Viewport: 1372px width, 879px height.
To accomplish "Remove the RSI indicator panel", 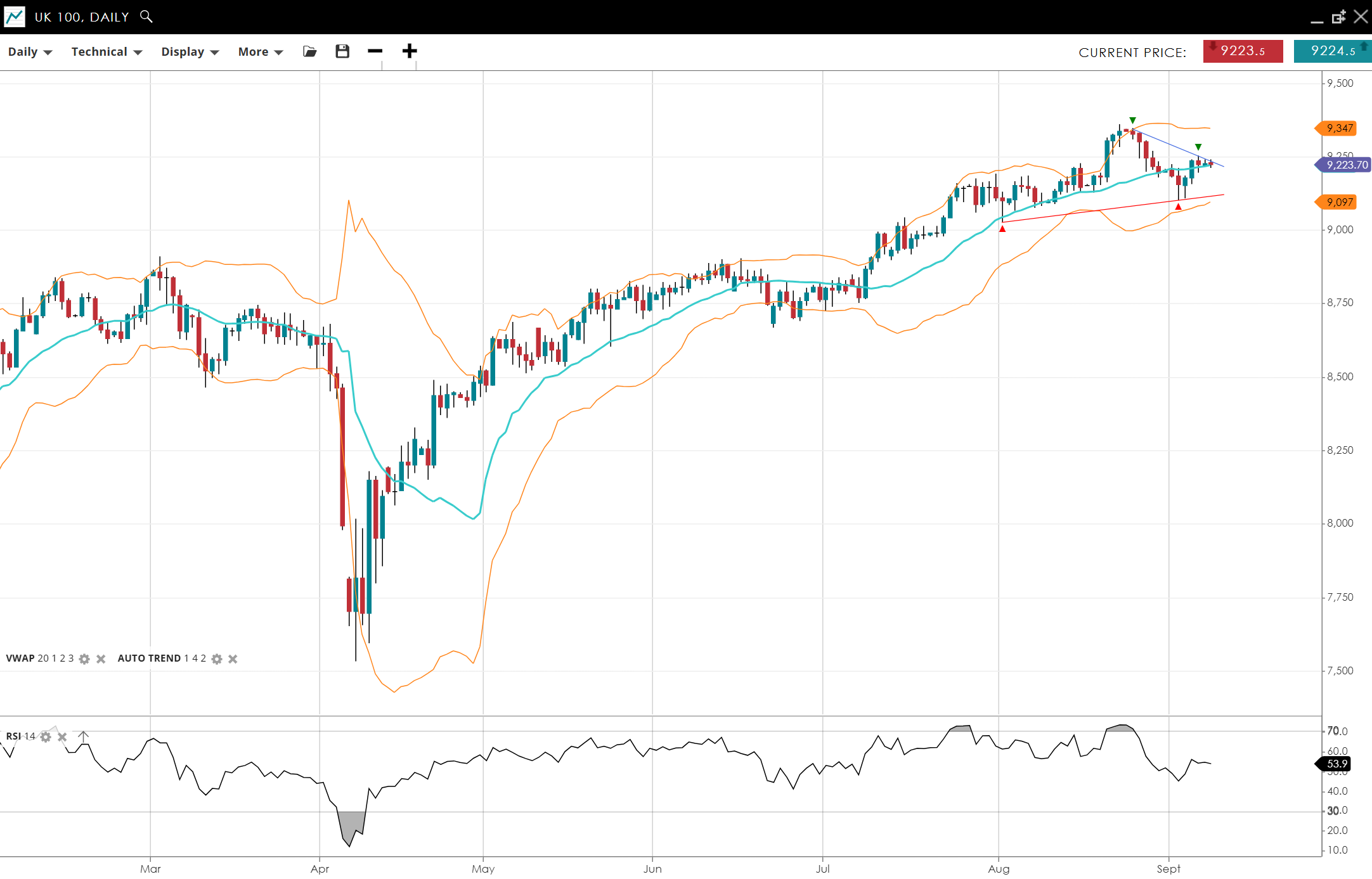I will click(x=62, y=737).
